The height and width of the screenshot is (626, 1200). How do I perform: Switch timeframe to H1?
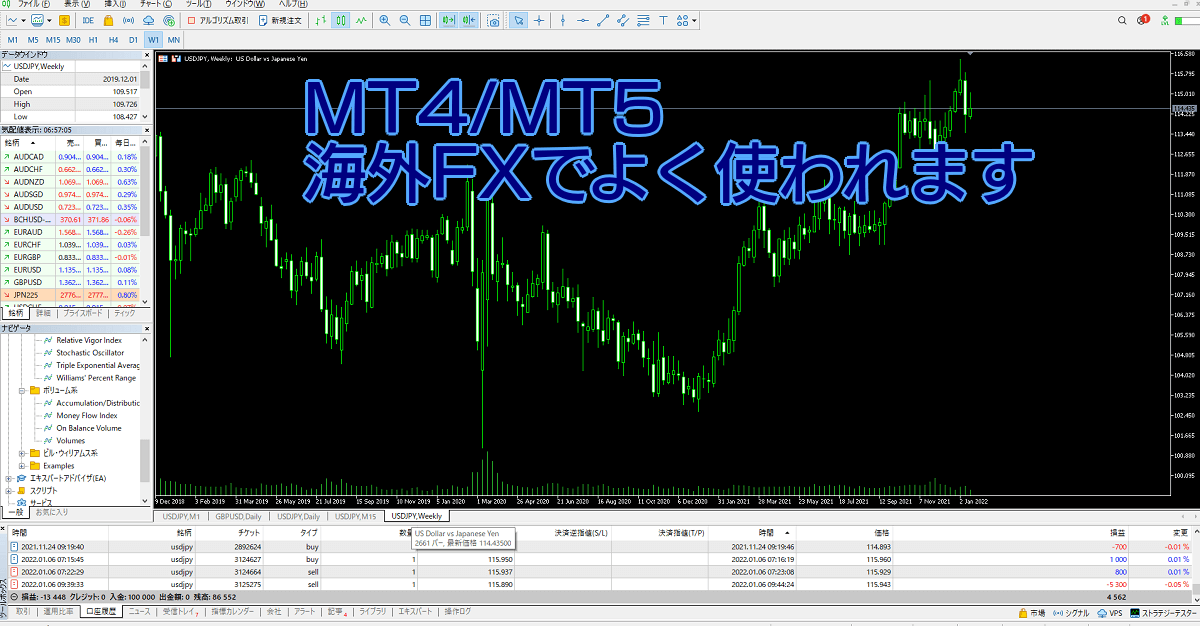[93, 40]
